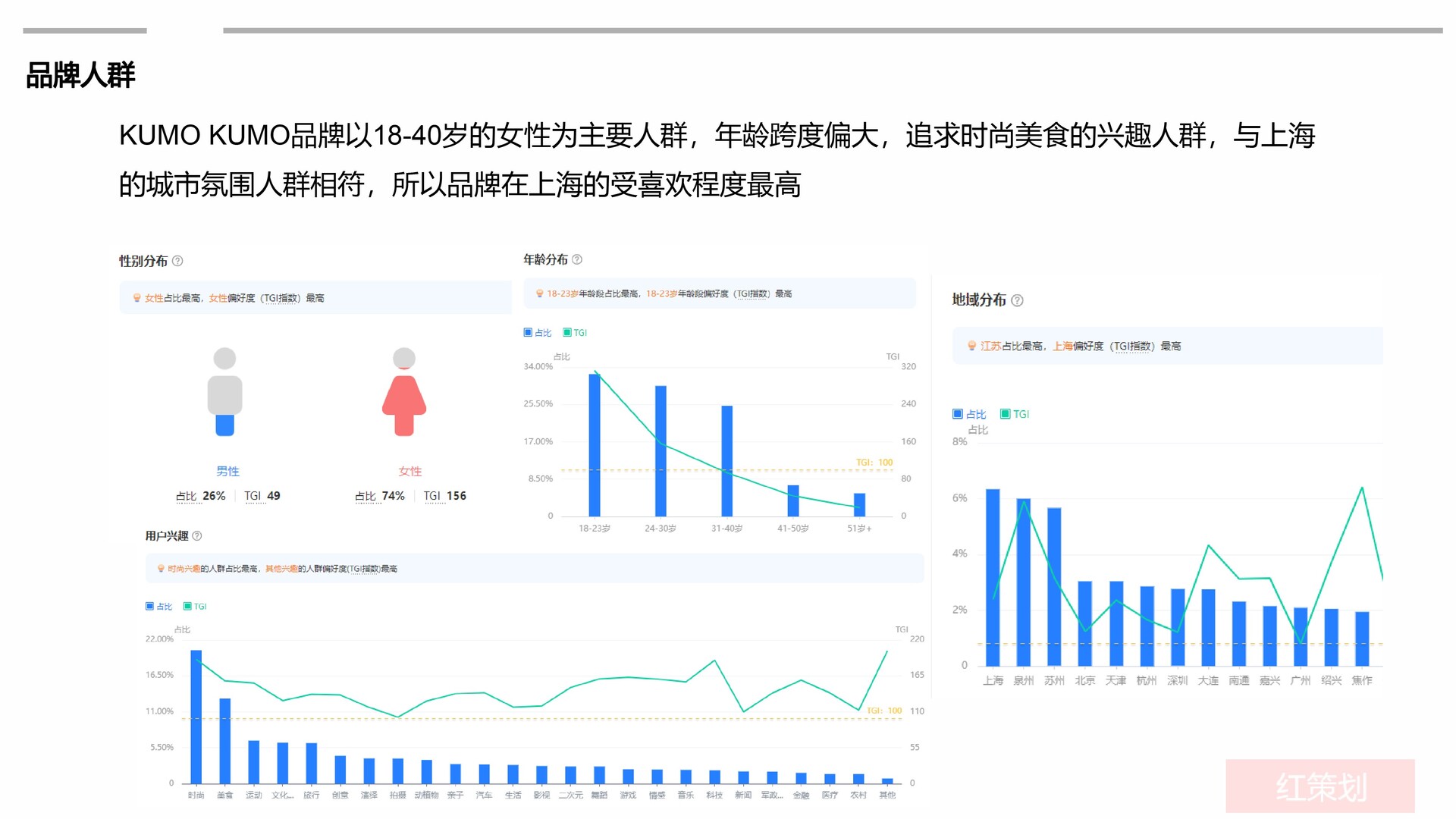
Task: Click the 18-23岁 age bar
Action: (x=595, y=445)
